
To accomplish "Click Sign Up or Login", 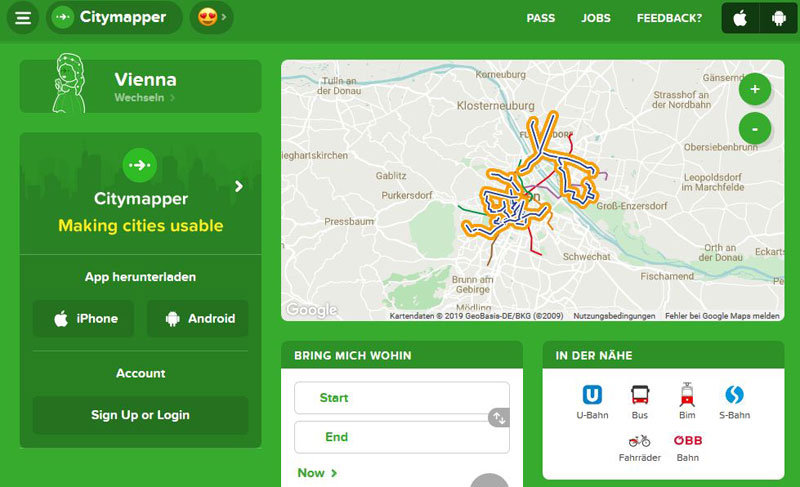I will (140, 415).
